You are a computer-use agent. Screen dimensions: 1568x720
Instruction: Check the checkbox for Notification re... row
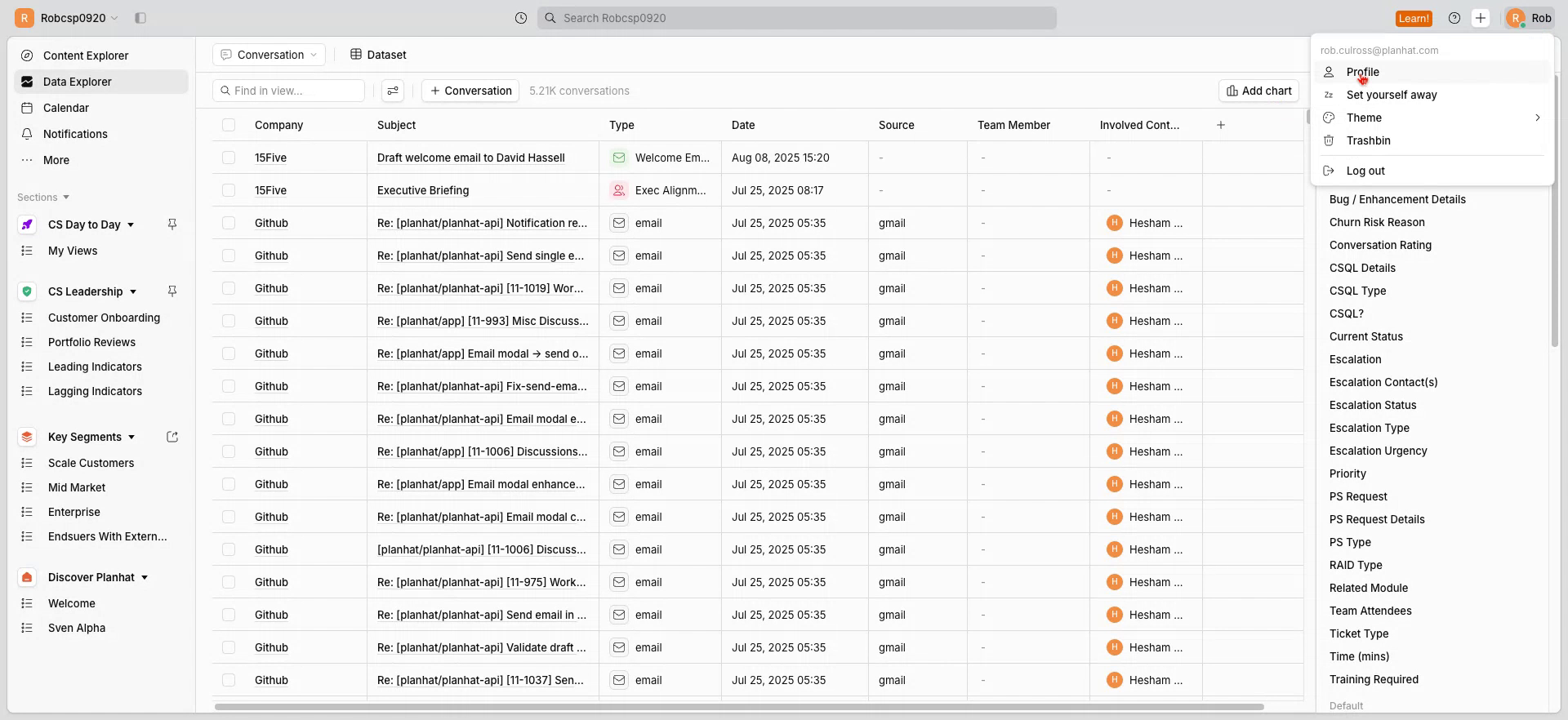229,223
